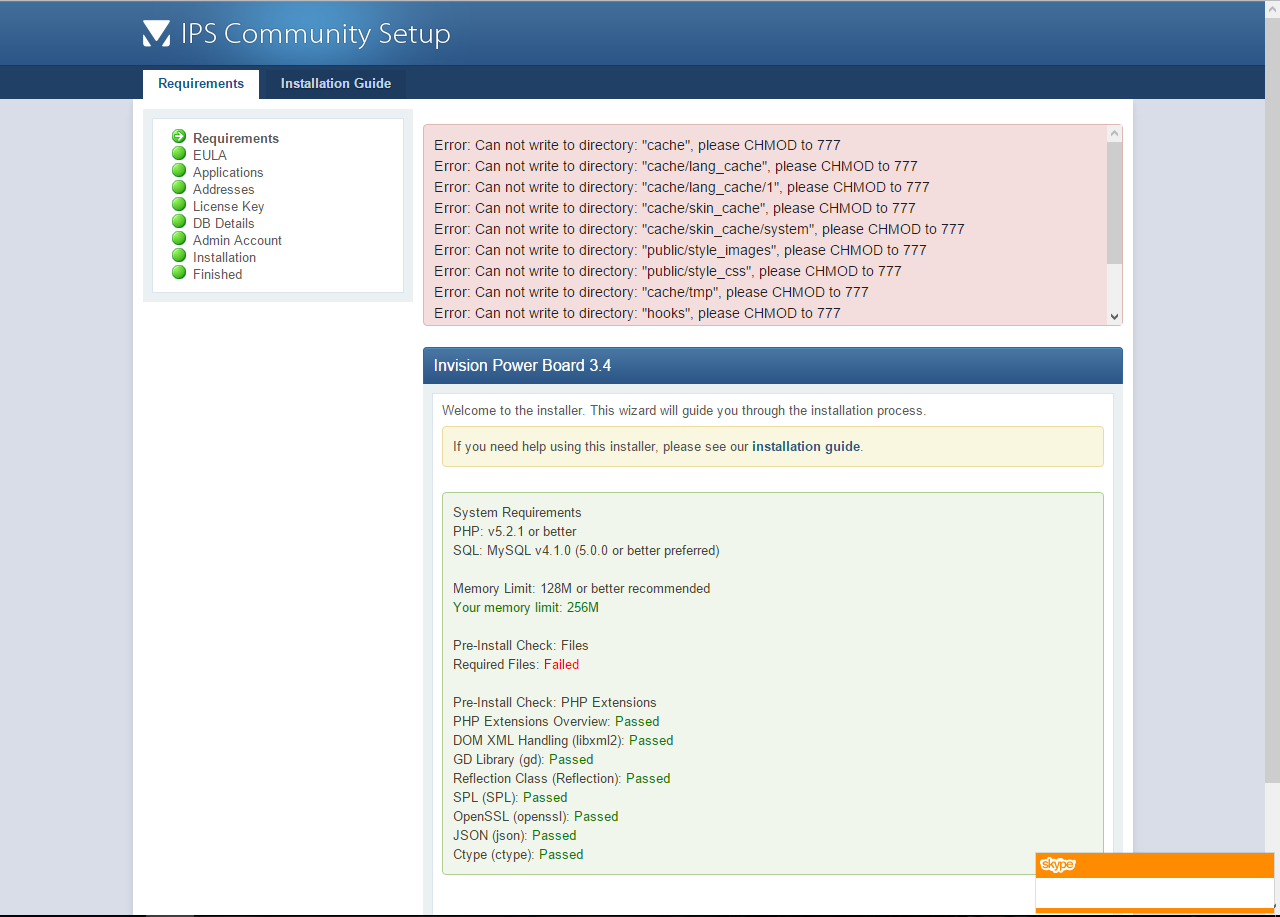
Task: Select the error line for "cache/lang_cache/1"
Action: [x=682, y=187]
